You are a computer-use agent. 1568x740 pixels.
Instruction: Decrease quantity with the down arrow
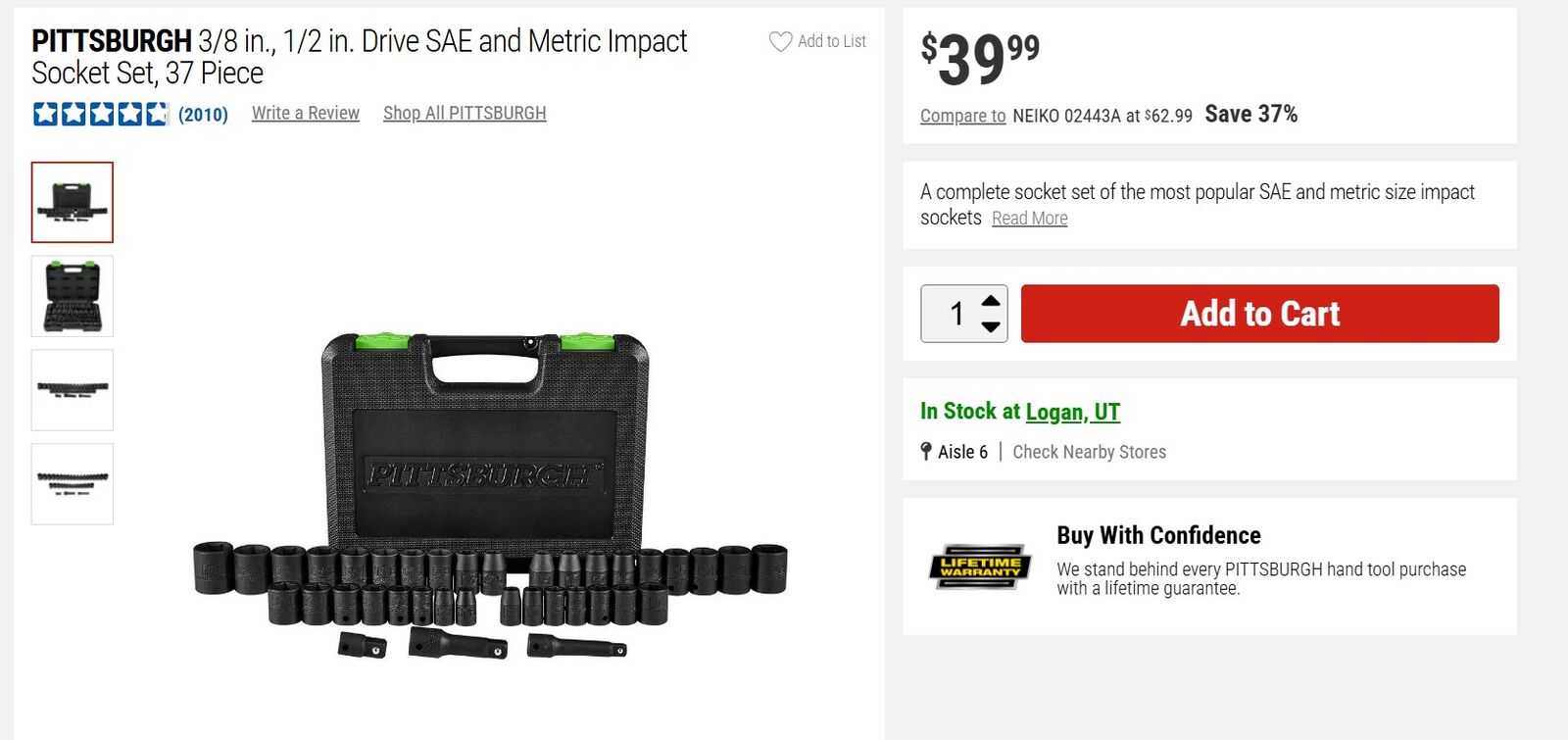pyautogui.click(x=991, y=326)
